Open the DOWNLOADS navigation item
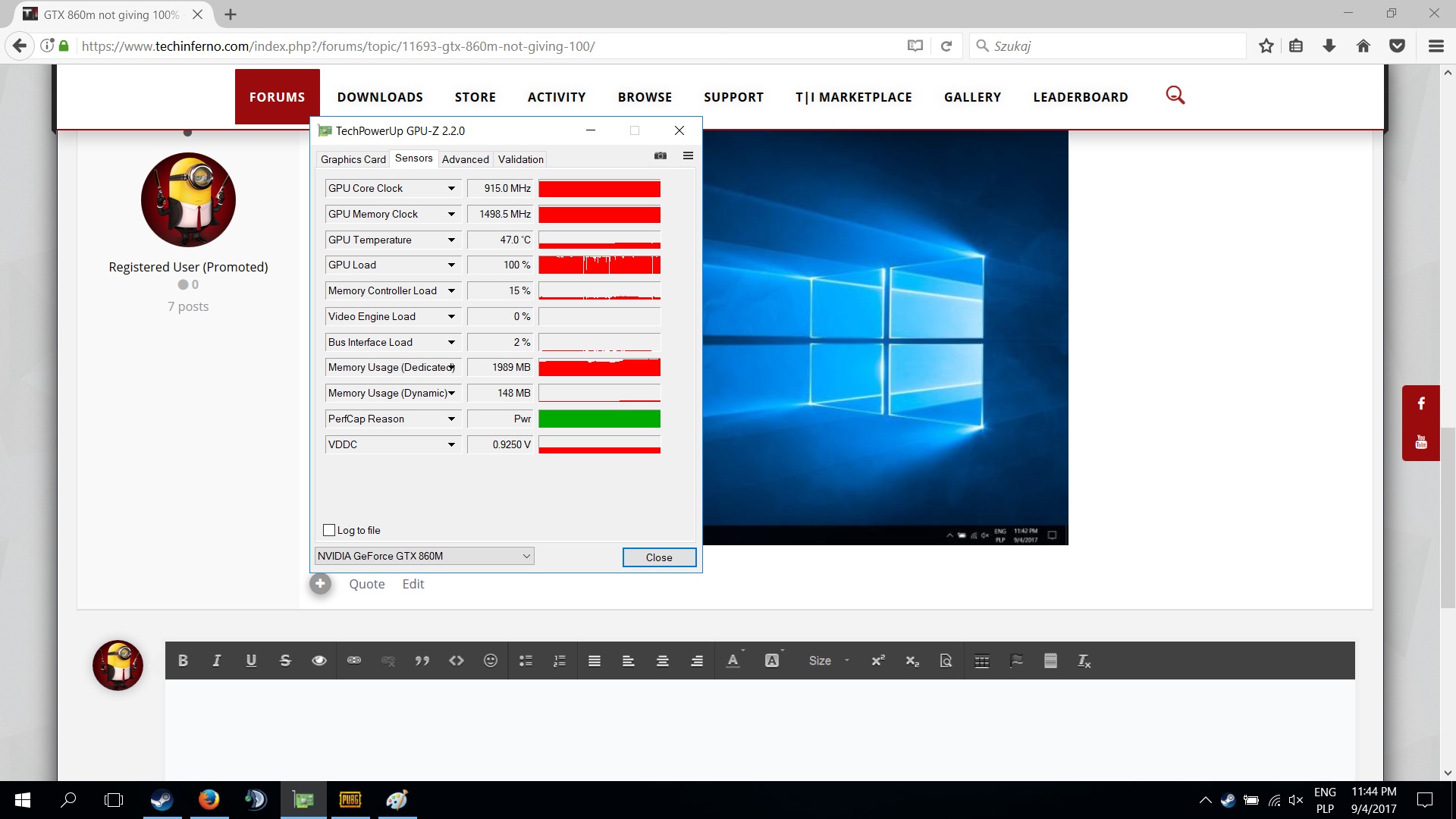Image resolution: width=1456 pixels, height=819 pixels. pyautogui.click(x=380, y=97)
